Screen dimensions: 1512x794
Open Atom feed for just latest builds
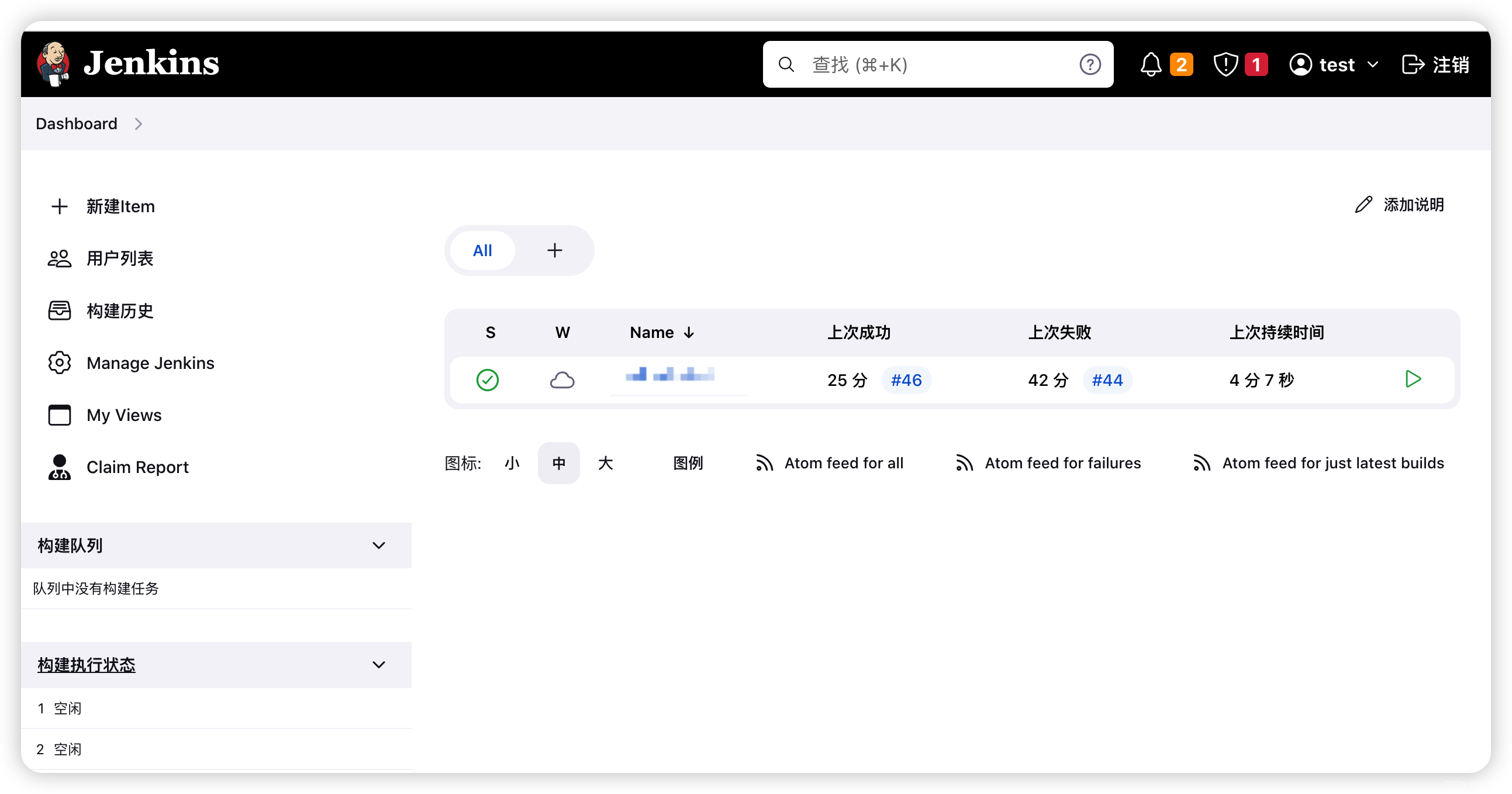coord(1333,464)
